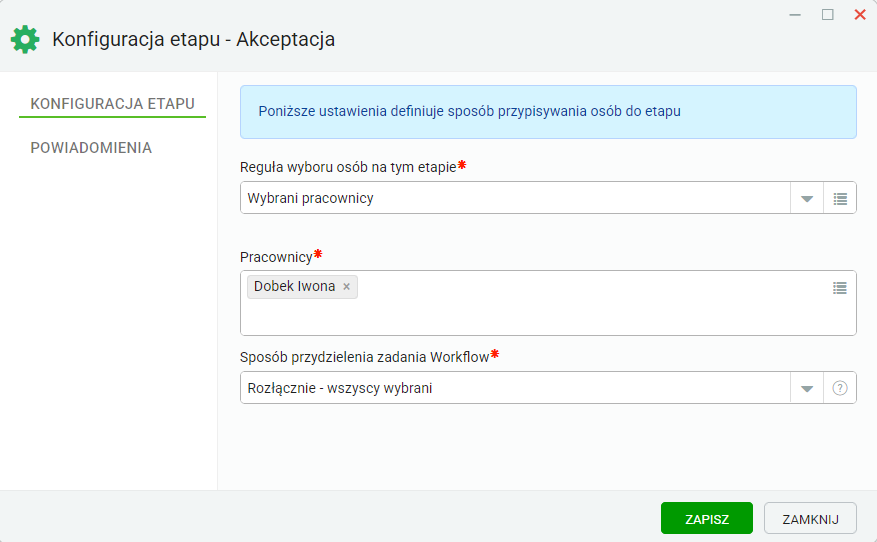
Task: Expand Sposób przydzielenia zadania dropdown arrow
Action: coord(807,388)
